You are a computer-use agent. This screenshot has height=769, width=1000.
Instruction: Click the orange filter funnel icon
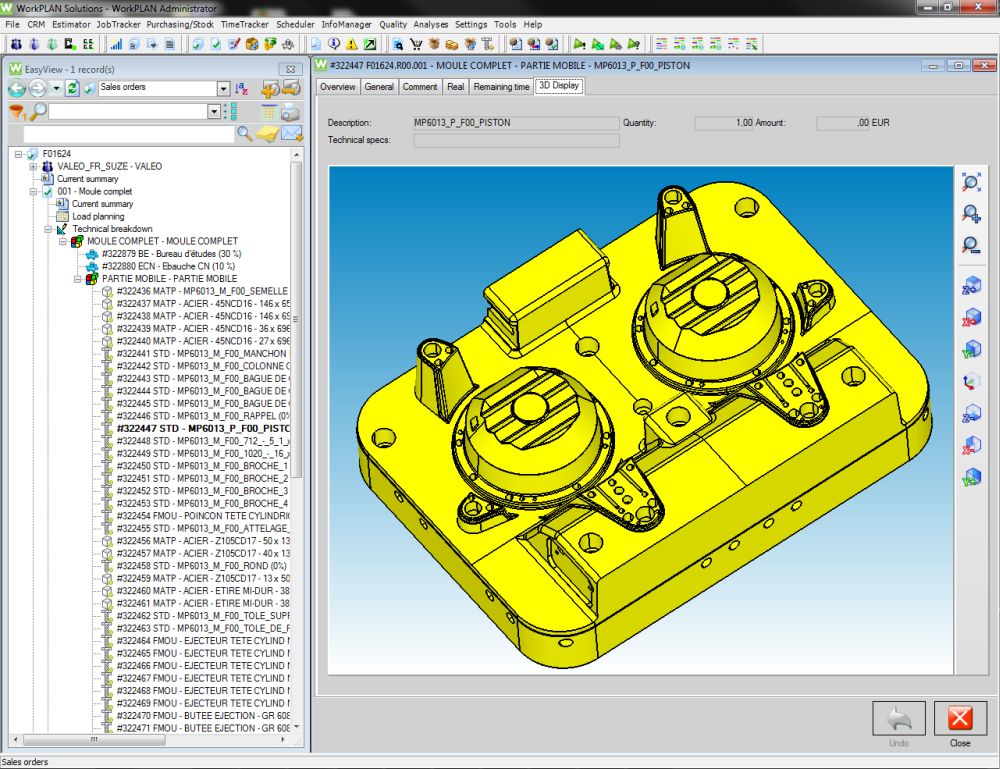(x=17, y=112)
